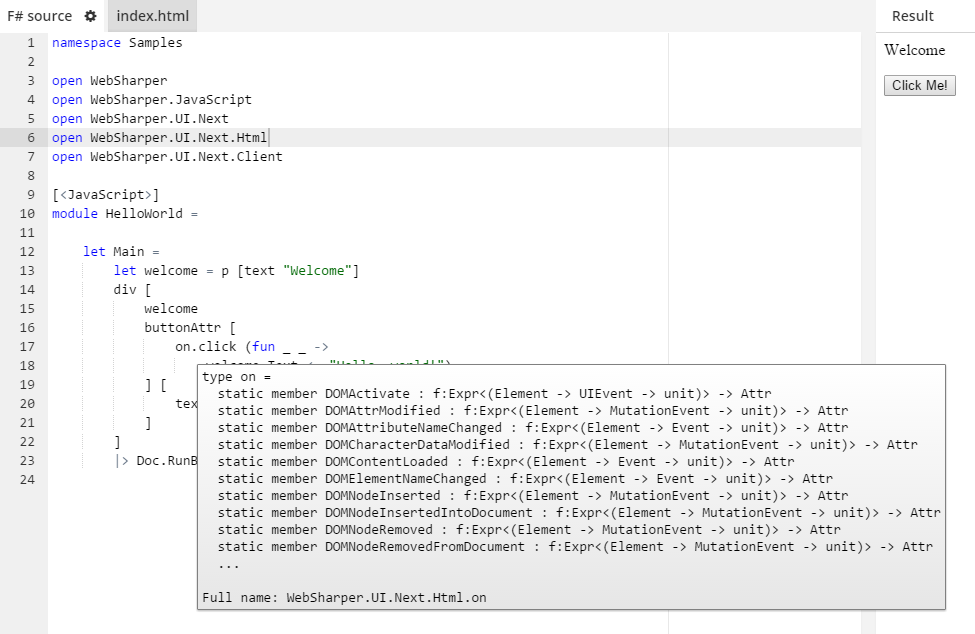975x634 pixels.
Task: Switch to the index.html tab
Action: [x=152, y=16]
